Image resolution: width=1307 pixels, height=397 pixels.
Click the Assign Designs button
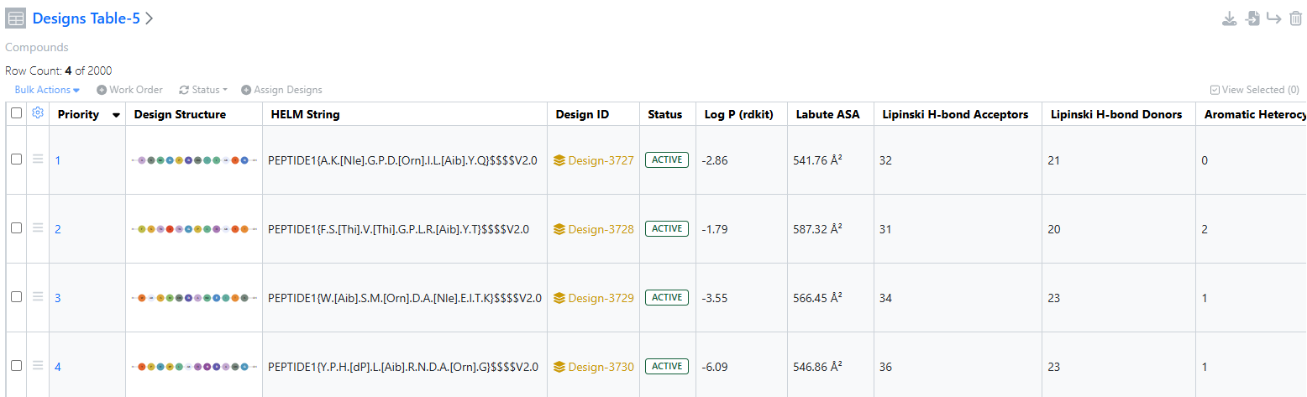click(x=282, y=90)
